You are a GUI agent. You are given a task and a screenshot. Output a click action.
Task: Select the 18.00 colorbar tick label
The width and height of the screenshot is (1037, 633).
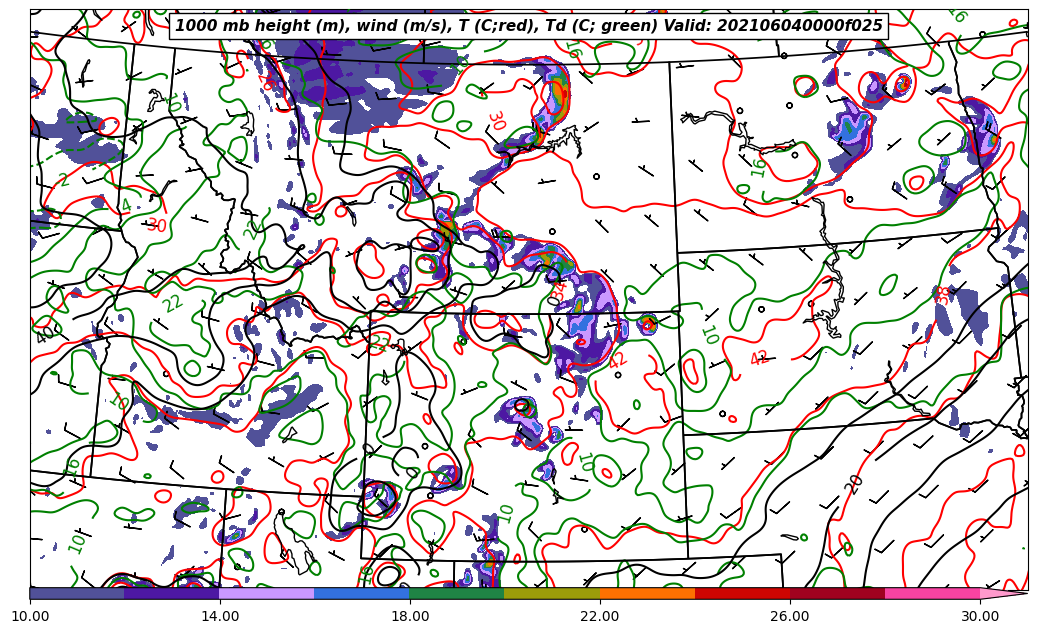[x=410, y=617]
